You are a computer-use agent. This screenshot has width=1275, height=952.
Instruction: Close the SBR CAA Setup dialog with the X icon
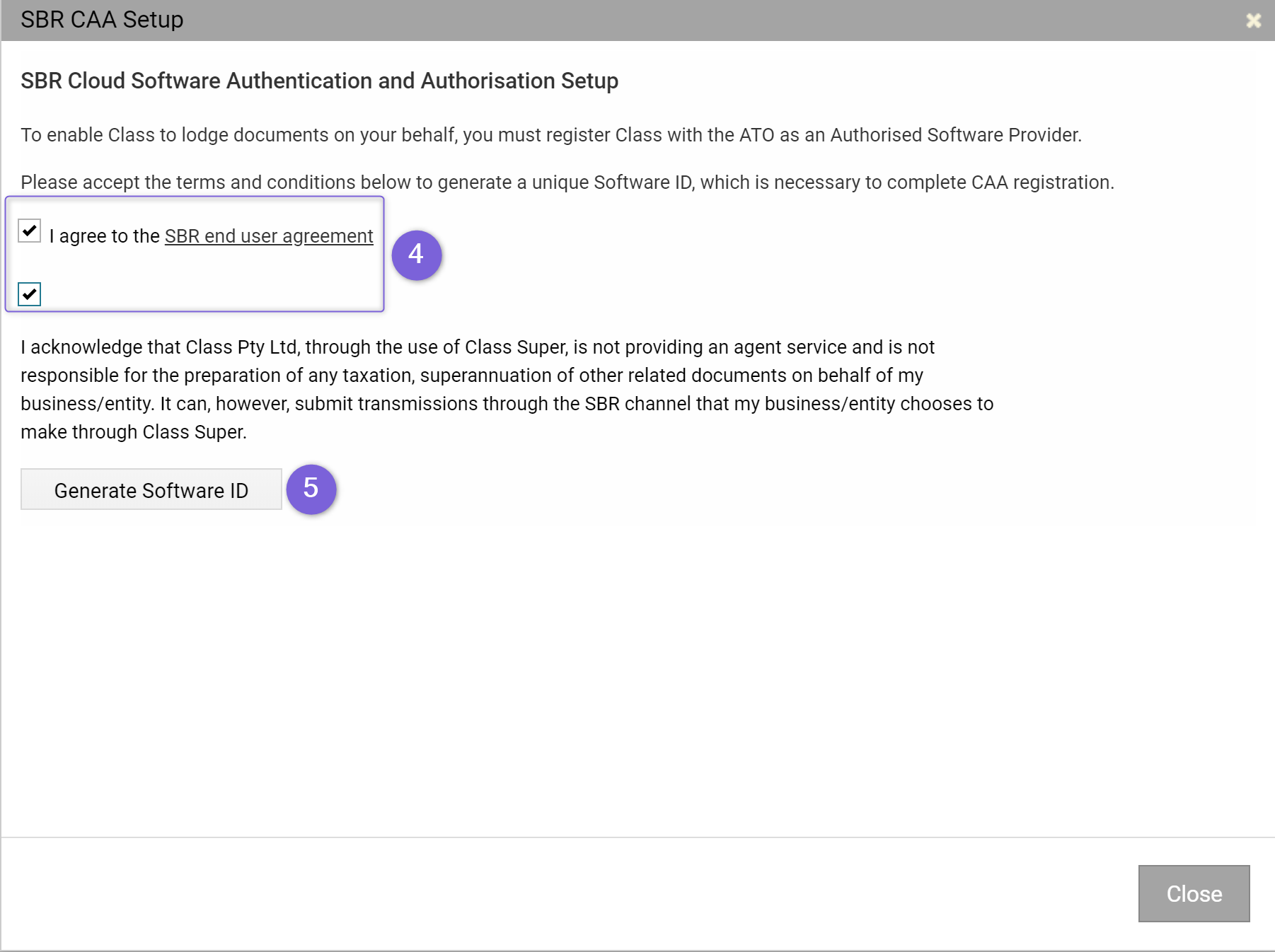(x=1253, y=21)
